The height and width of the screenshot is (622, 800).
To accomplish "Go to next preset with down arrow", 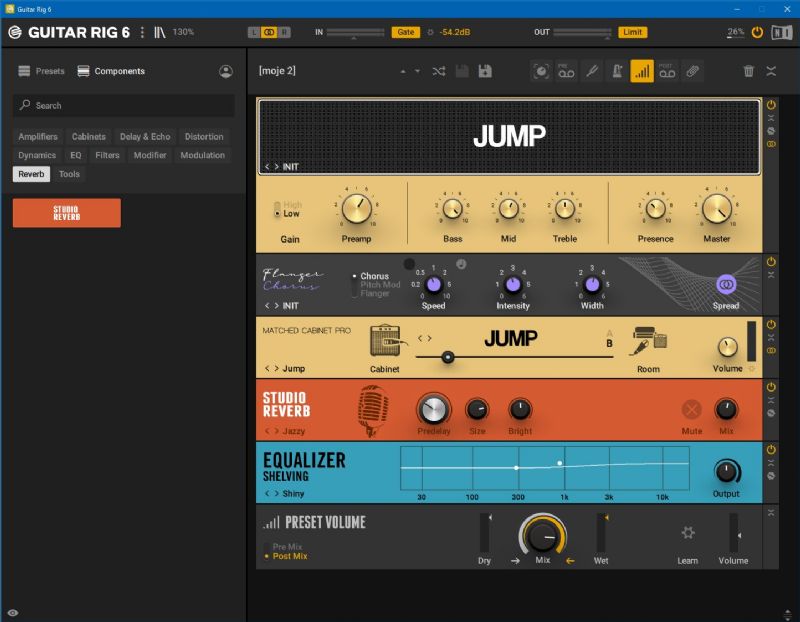I will tap(417, 71).
